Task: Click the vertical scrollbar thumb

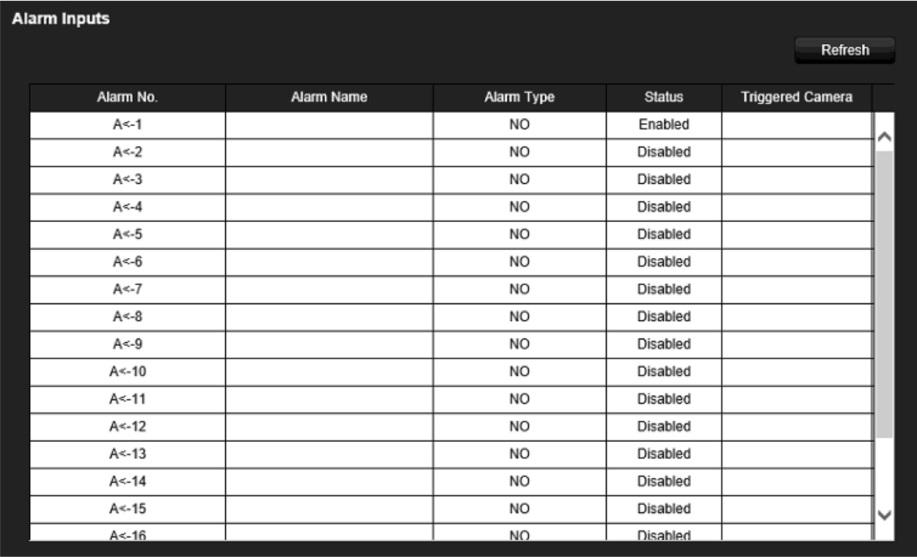Action: 884,294
